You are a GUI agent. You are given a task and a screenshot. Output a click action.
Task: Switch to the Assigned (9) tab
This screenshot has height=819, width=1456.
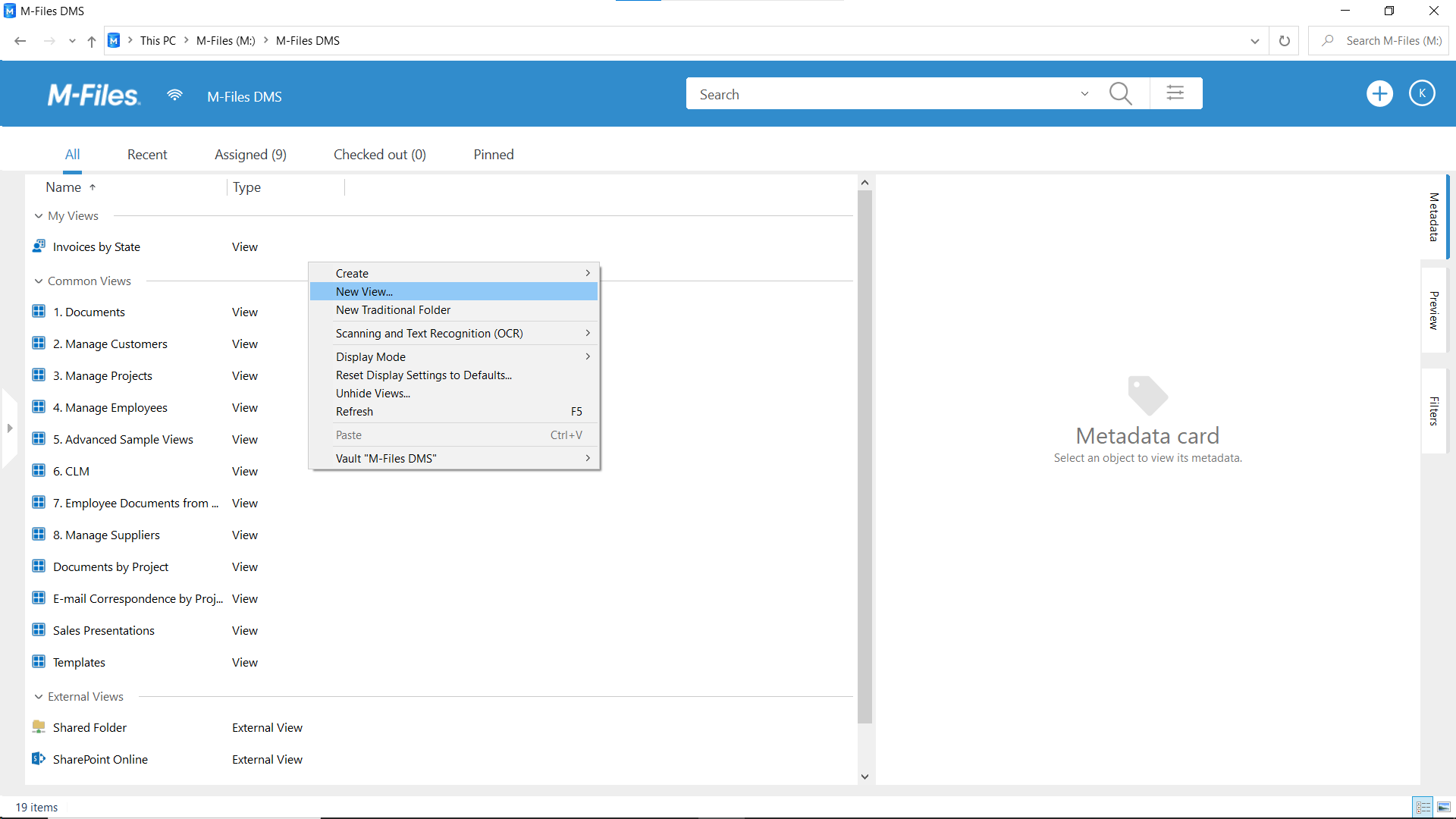tap(250, 155)
